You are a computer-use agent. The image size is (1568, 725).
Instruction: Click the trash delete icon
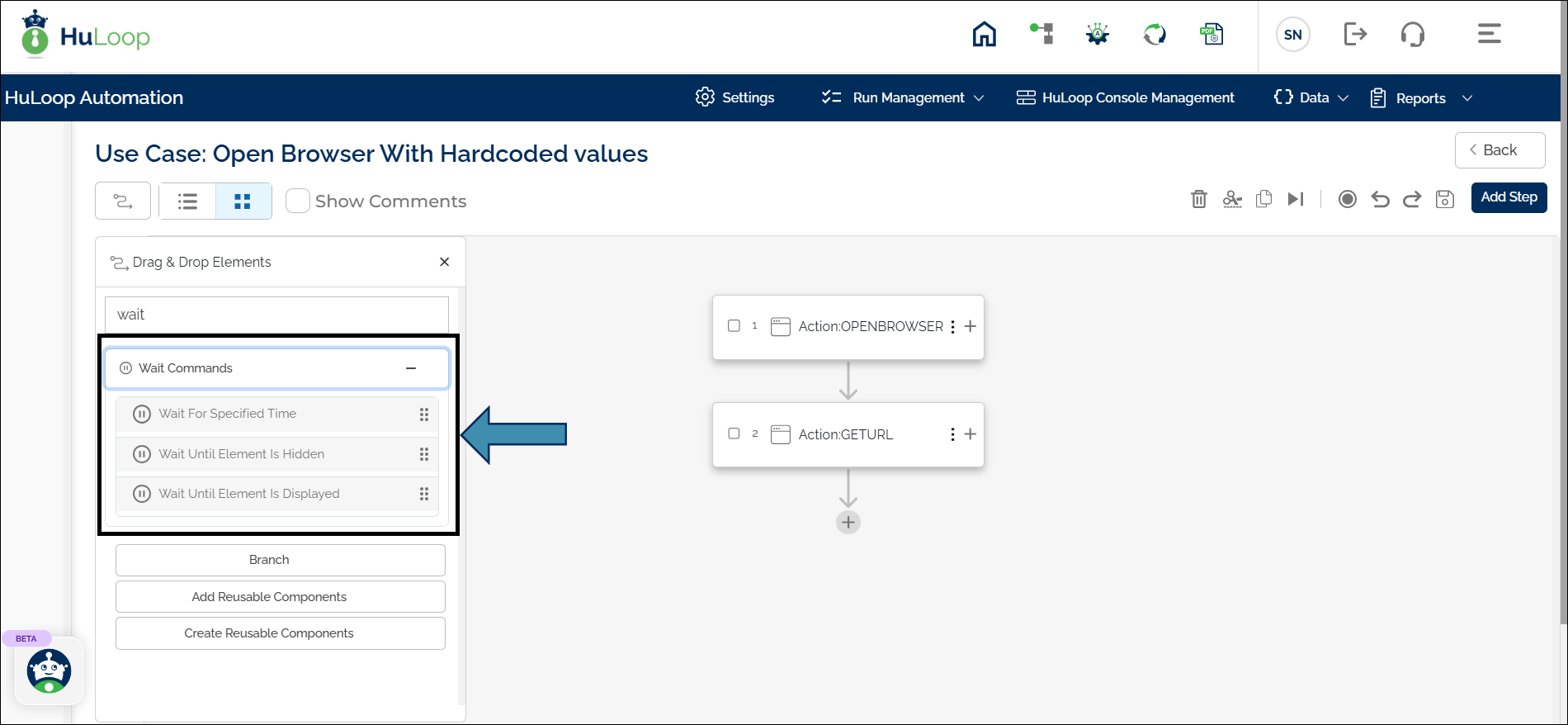[x=1199, y=199]
